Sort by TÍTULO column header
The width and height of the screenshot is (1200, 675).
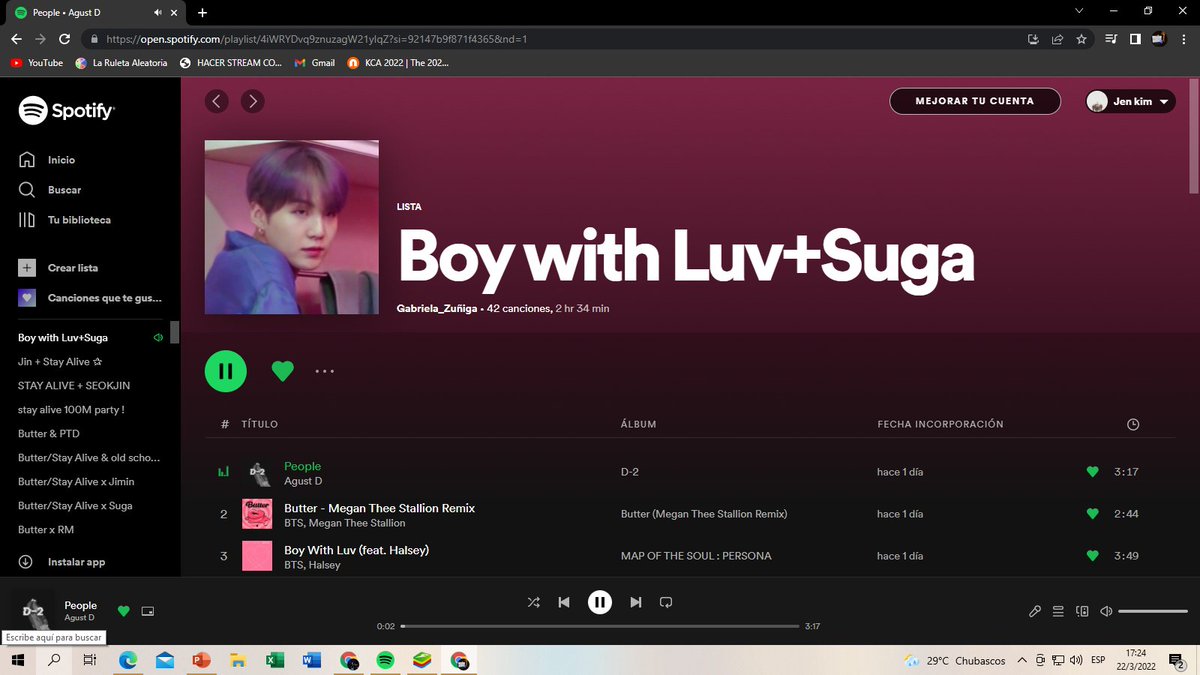click(x=260, y=424)
